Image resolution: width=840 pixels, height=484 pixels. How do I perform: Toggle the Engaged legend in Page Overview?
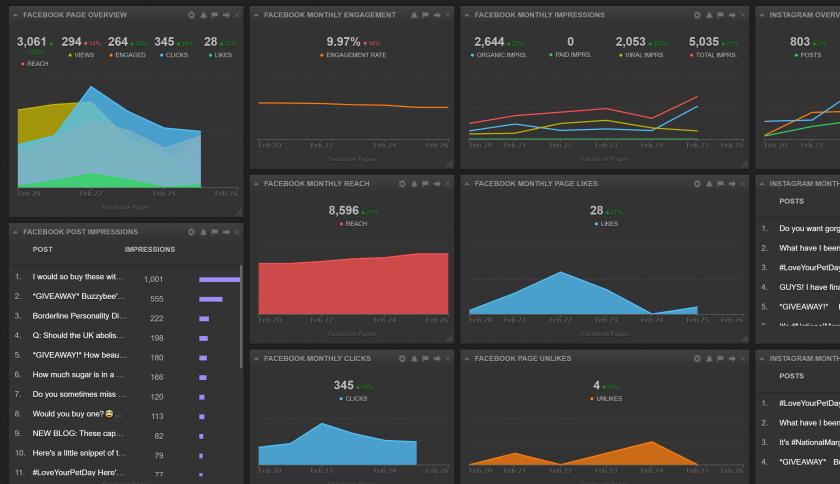pyautogui.click(x=128, y=55)
